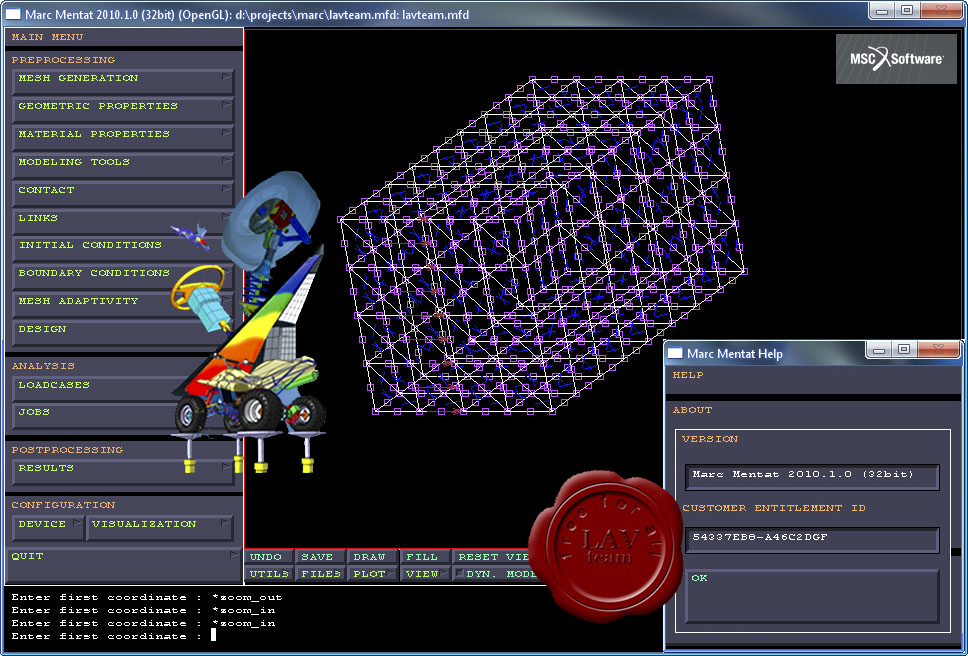The width and height of the screenshot is (968, 656).
Task: Click the MSC Software logo
Action: [x=896, y=59]
